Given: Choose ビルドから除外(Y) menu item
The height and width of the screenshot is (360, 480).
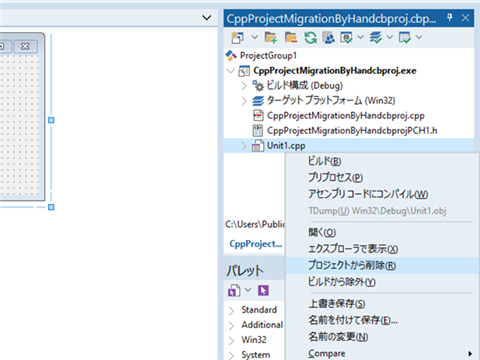Looking at the screenshot, I should [382, 282].
